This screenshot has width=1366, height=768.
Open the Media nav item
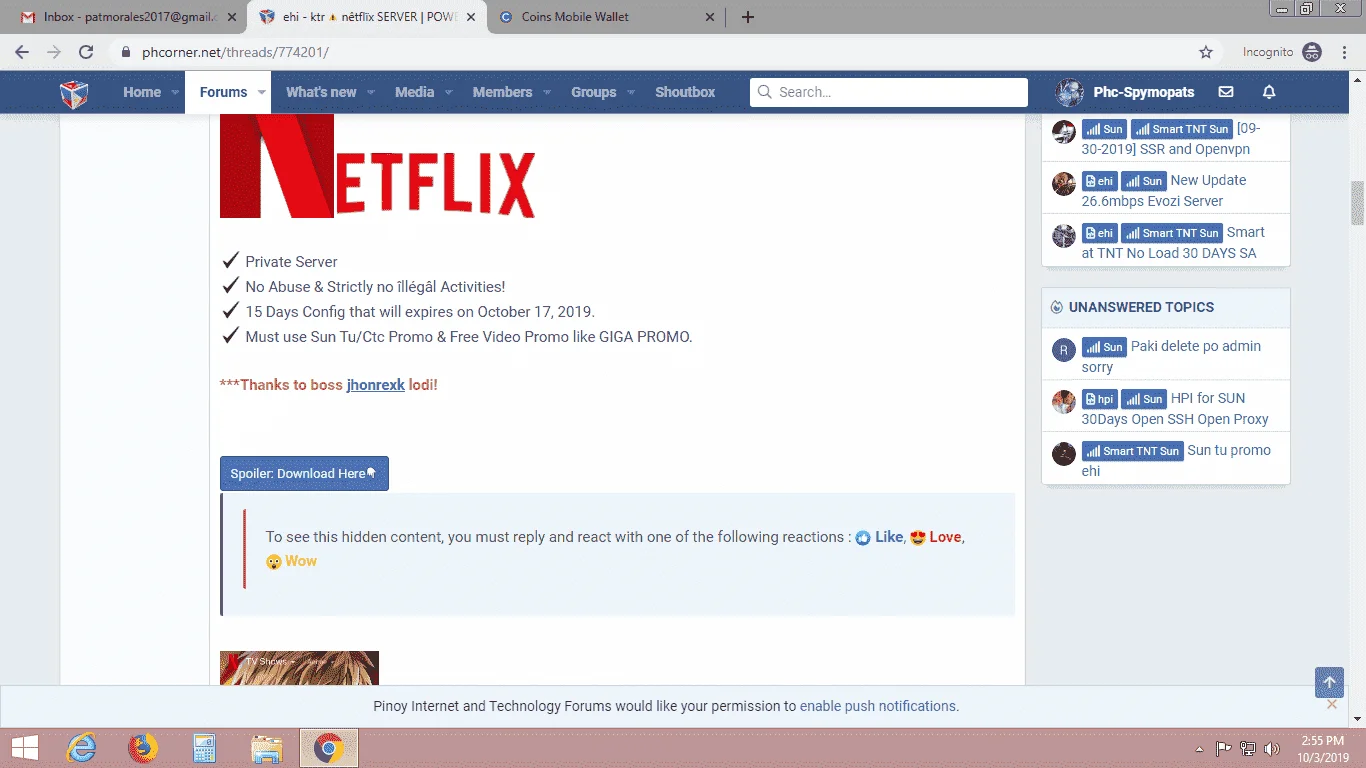click(414, 92)
